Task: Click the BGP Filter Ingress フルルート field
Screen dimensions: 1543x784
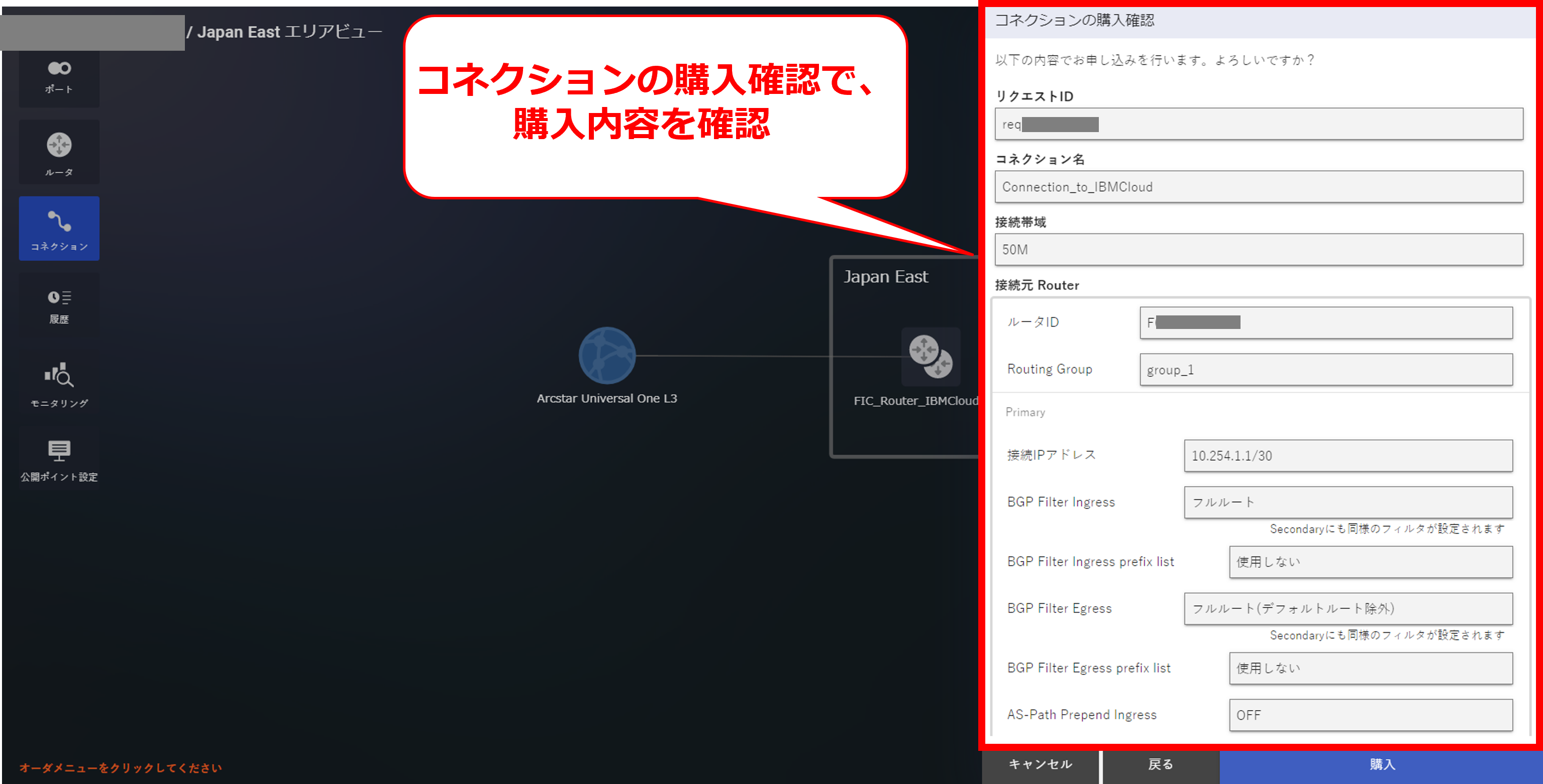Action: coord(1347,502)
